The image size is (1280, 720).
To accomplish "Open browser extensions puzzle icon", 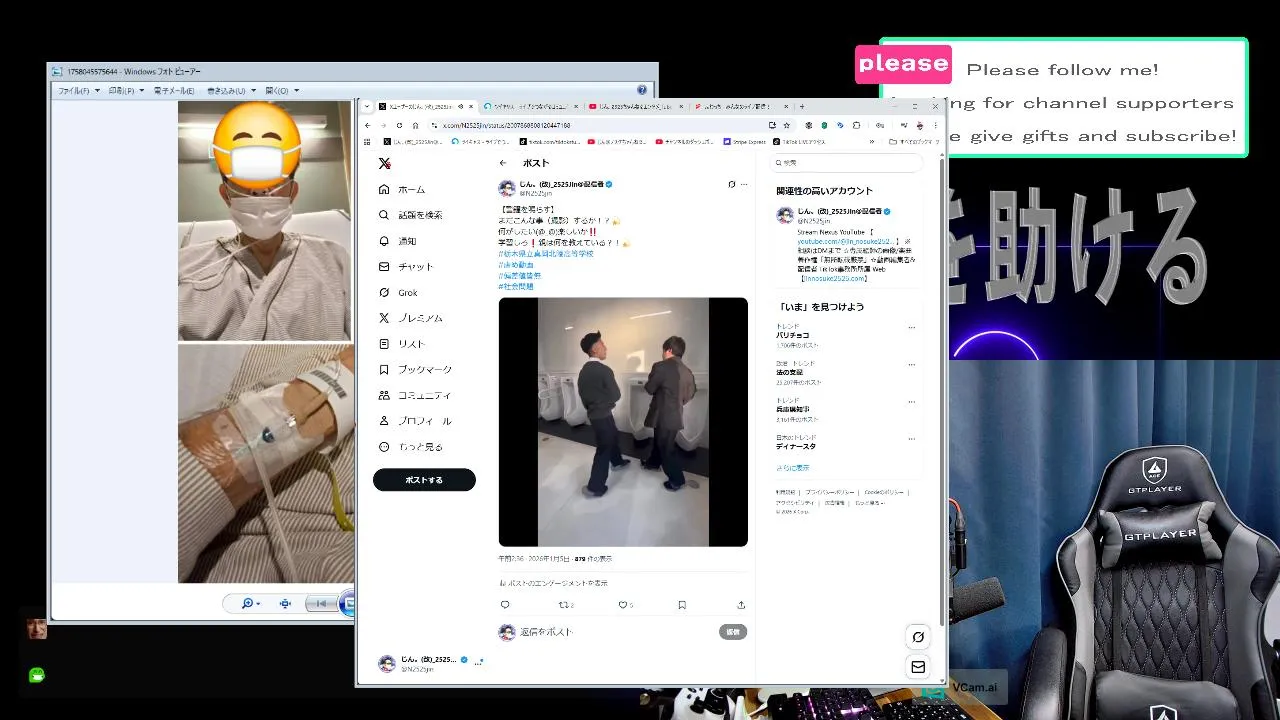I will click(856, 125).
